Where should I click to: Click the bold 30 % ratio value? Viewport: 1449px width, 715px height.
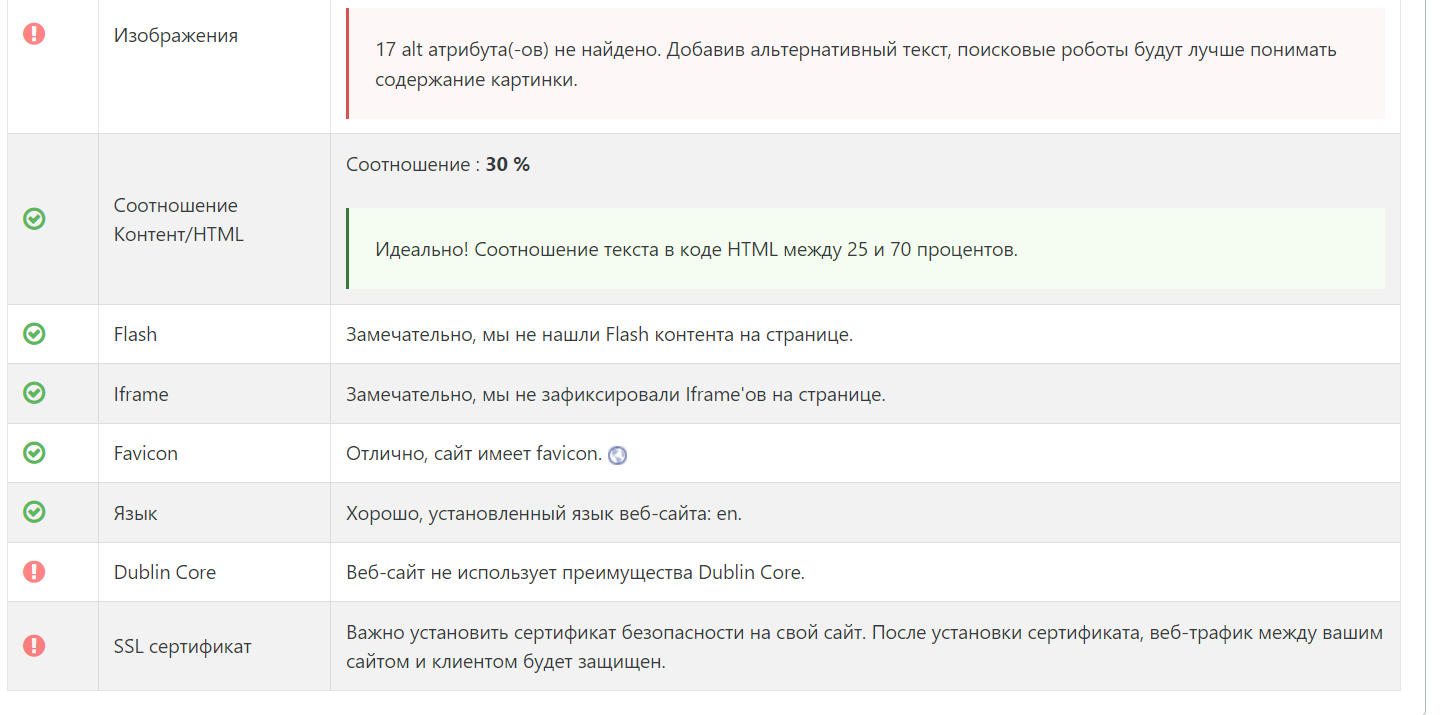508,165
